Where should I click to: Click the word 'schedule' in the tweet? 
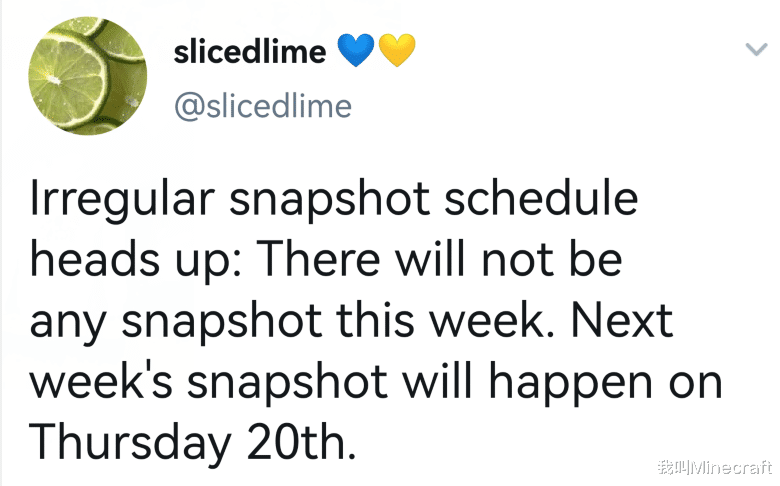[x=541, y=197]
